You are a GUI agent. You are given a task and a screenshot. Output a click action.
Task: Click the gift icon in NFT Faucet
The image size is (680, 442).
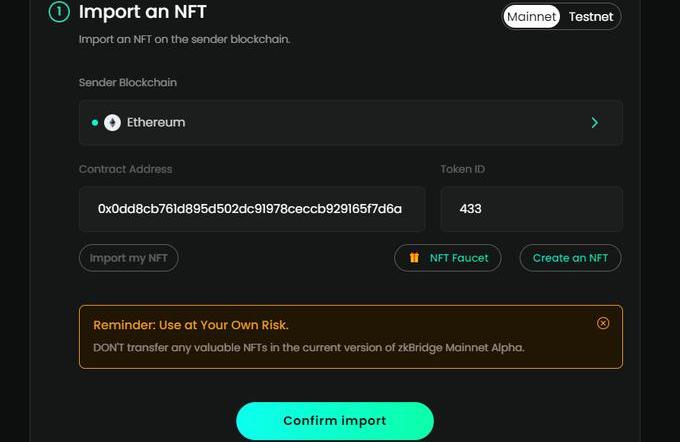point(414,258)
